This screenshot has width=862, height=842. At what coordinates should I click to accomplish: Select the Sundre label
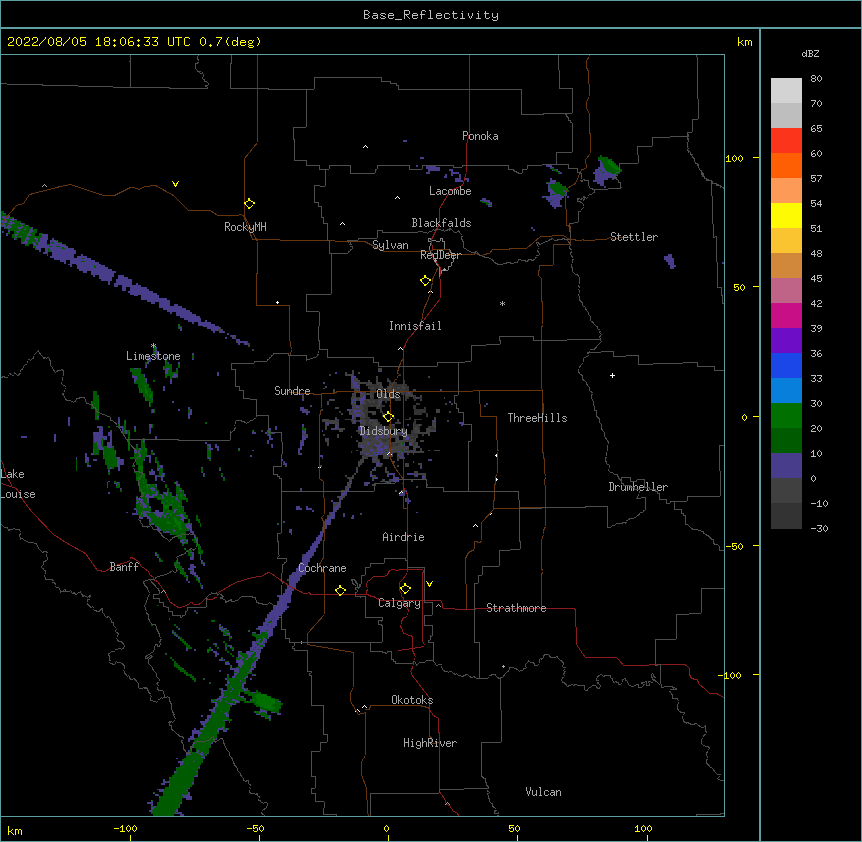click(292, 391)
